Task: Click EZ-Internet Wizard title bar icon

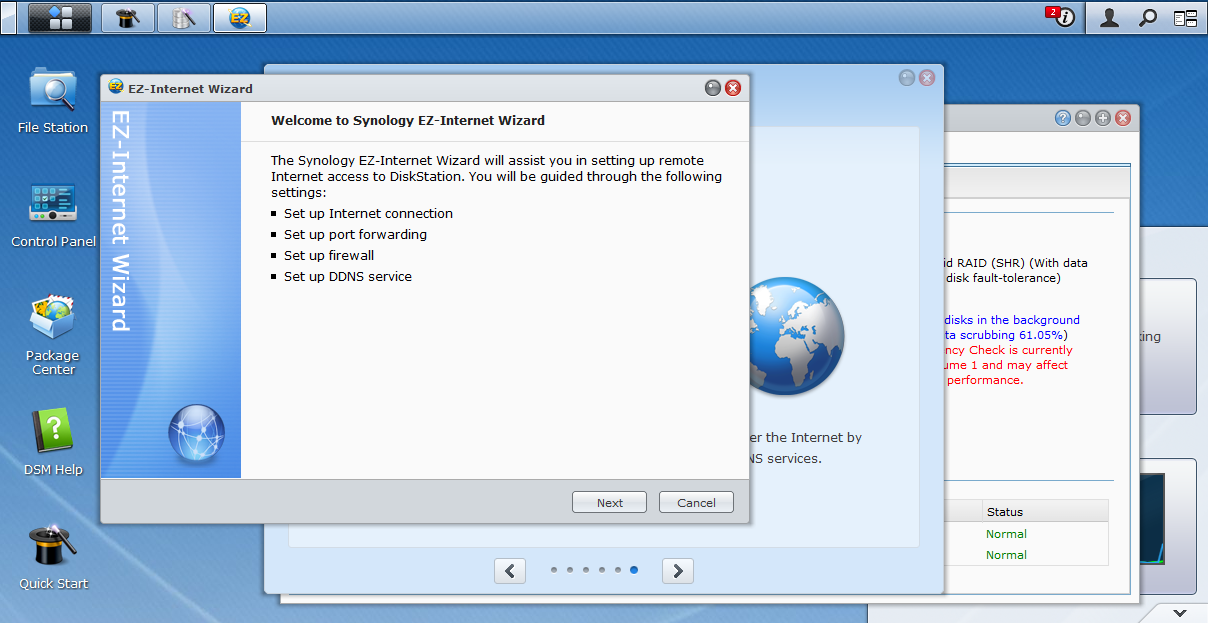Action: point(116,88)
